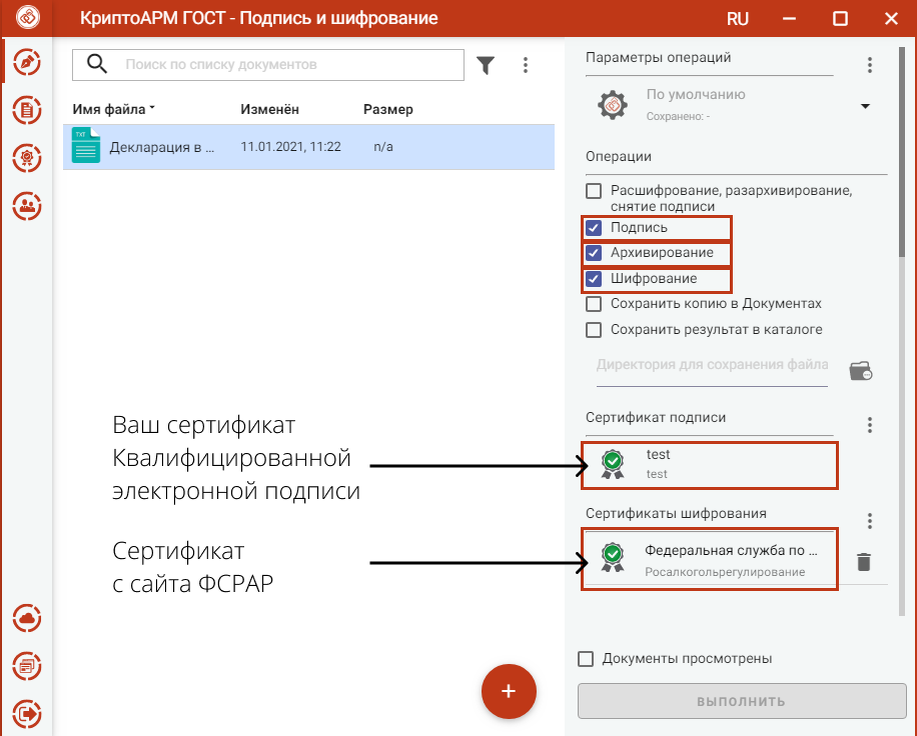Click the TXT file icon of Декларация

86,145
